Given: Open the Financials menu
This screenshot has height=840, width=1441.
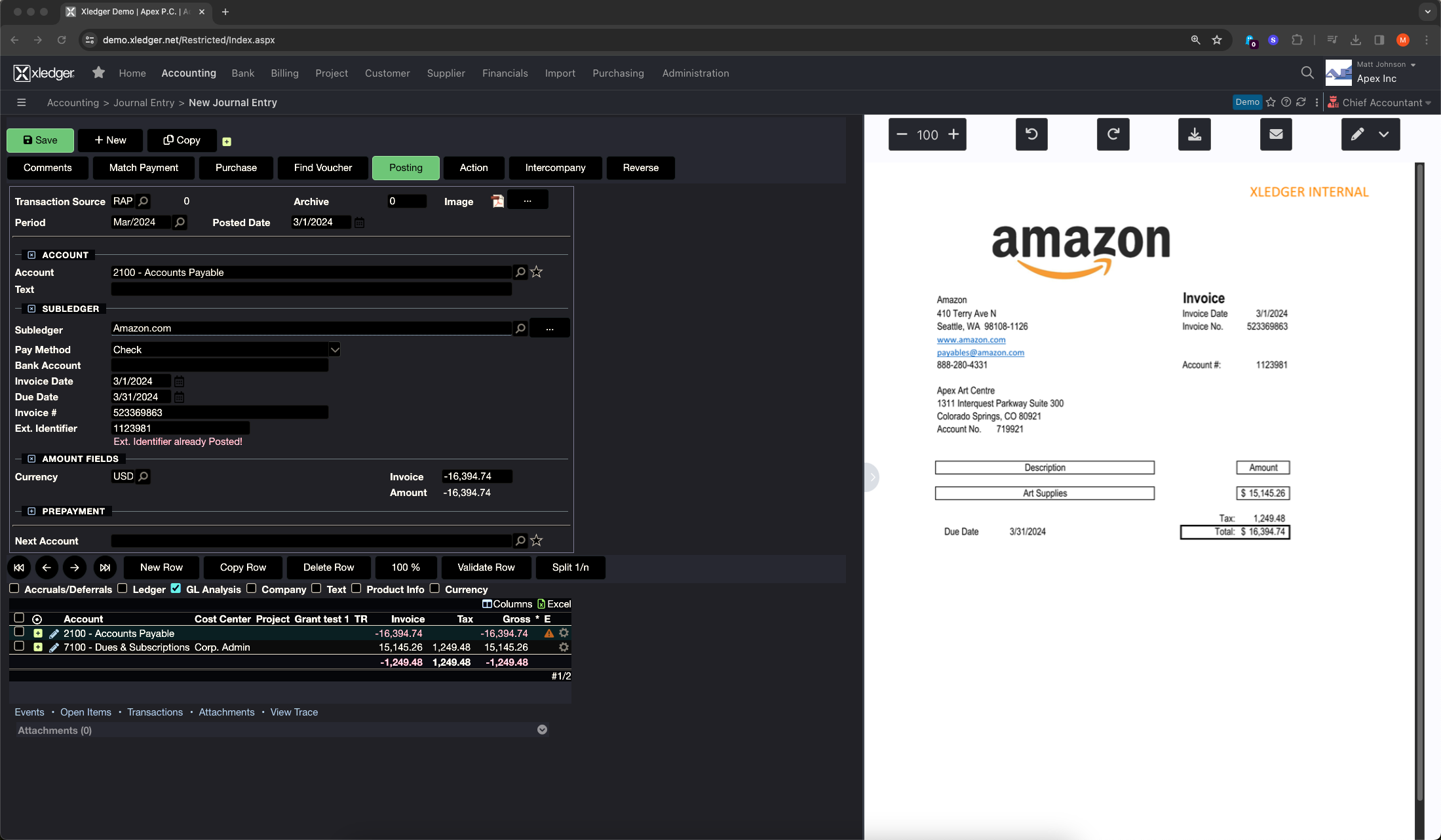Looking at the screenshot, I should click(505, 73).
